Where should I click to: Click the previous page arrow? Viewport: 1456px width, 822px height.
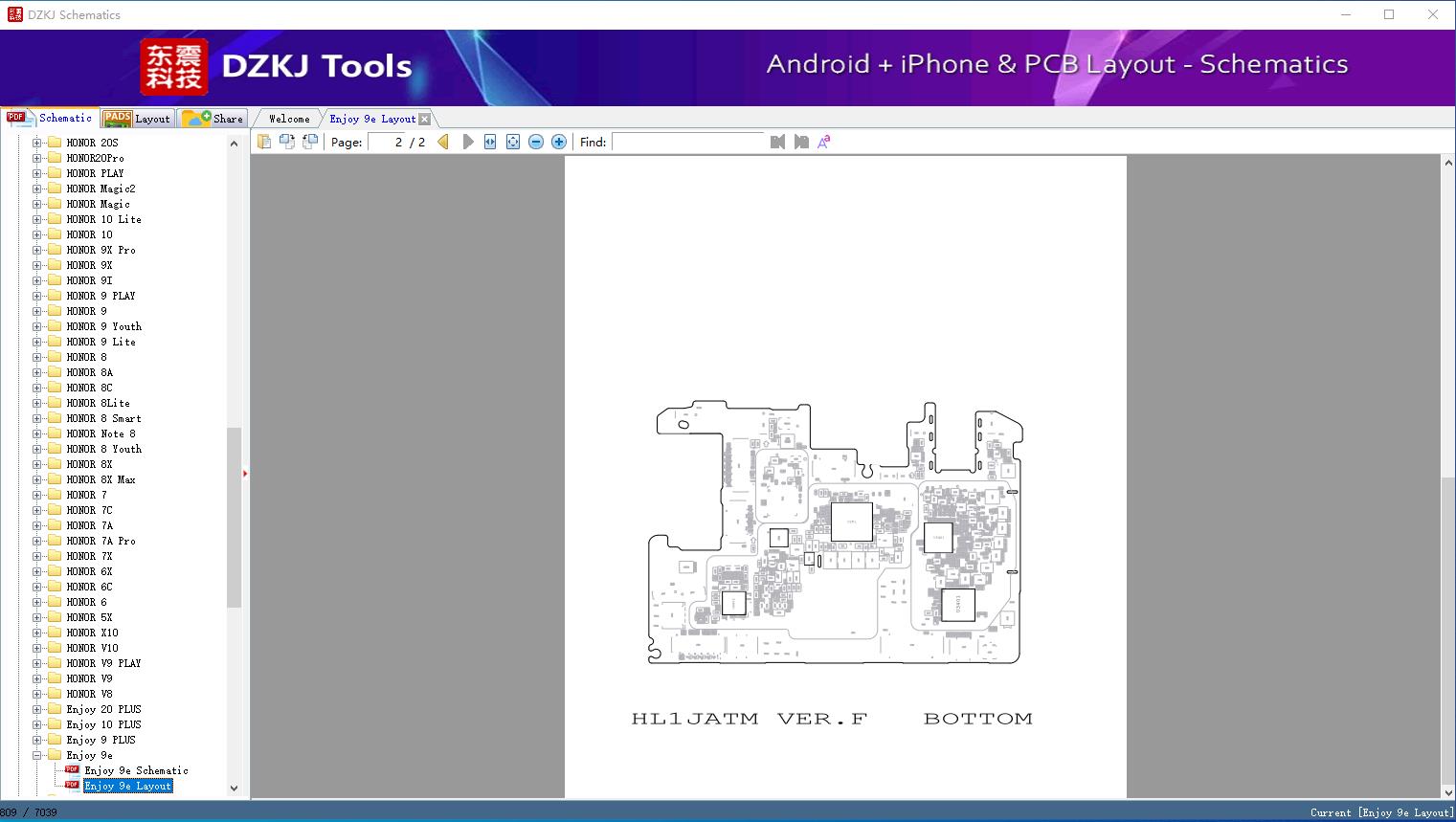pyautogui.click(x=442, y=142)
